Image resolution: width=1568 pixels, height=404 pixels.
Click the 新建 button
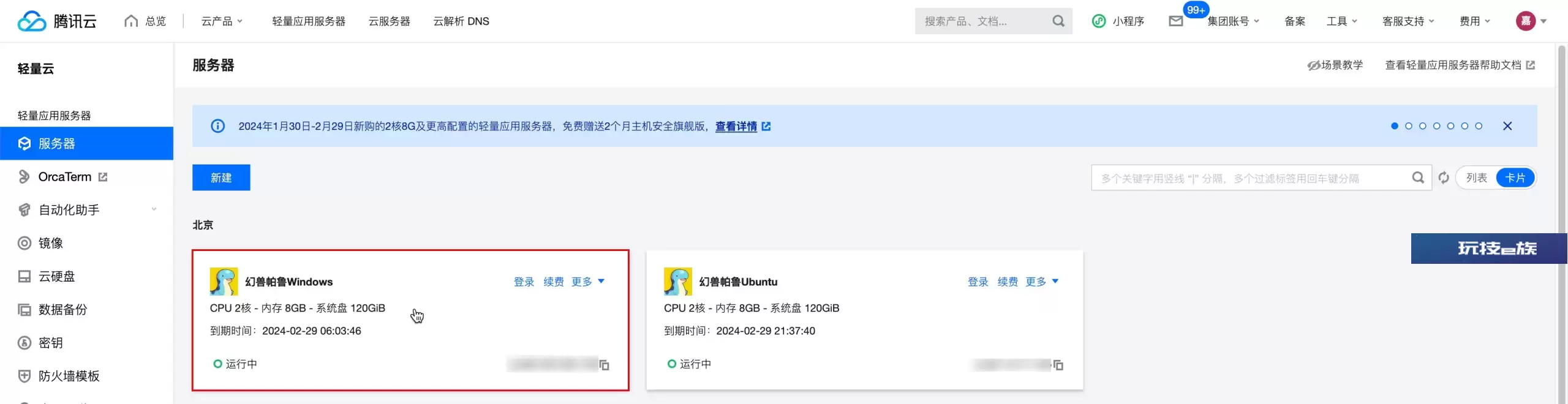(221, 178)
